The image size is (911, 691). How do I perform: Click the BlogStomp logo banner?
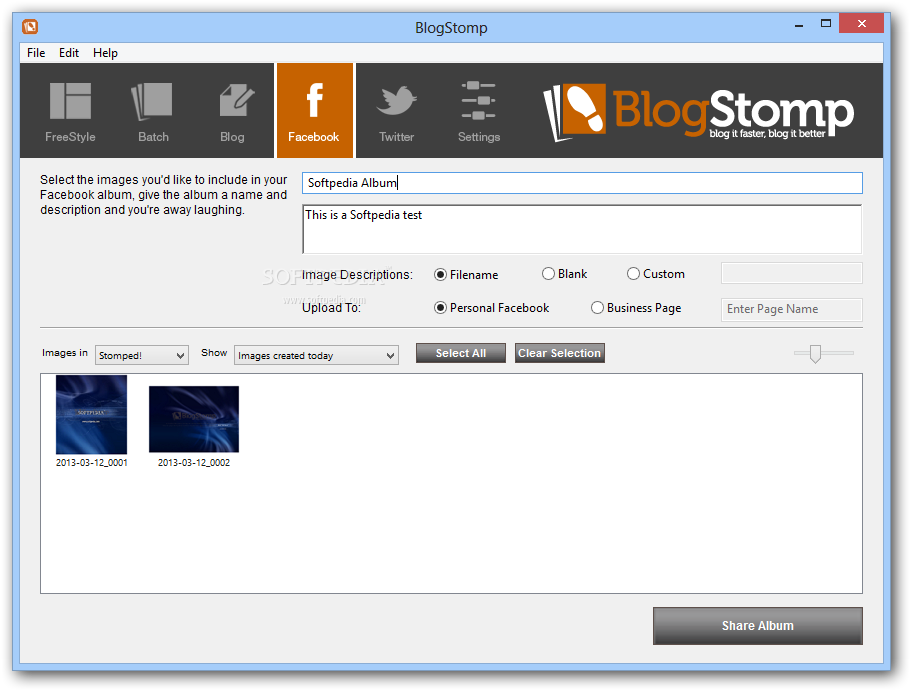(698, 112)
